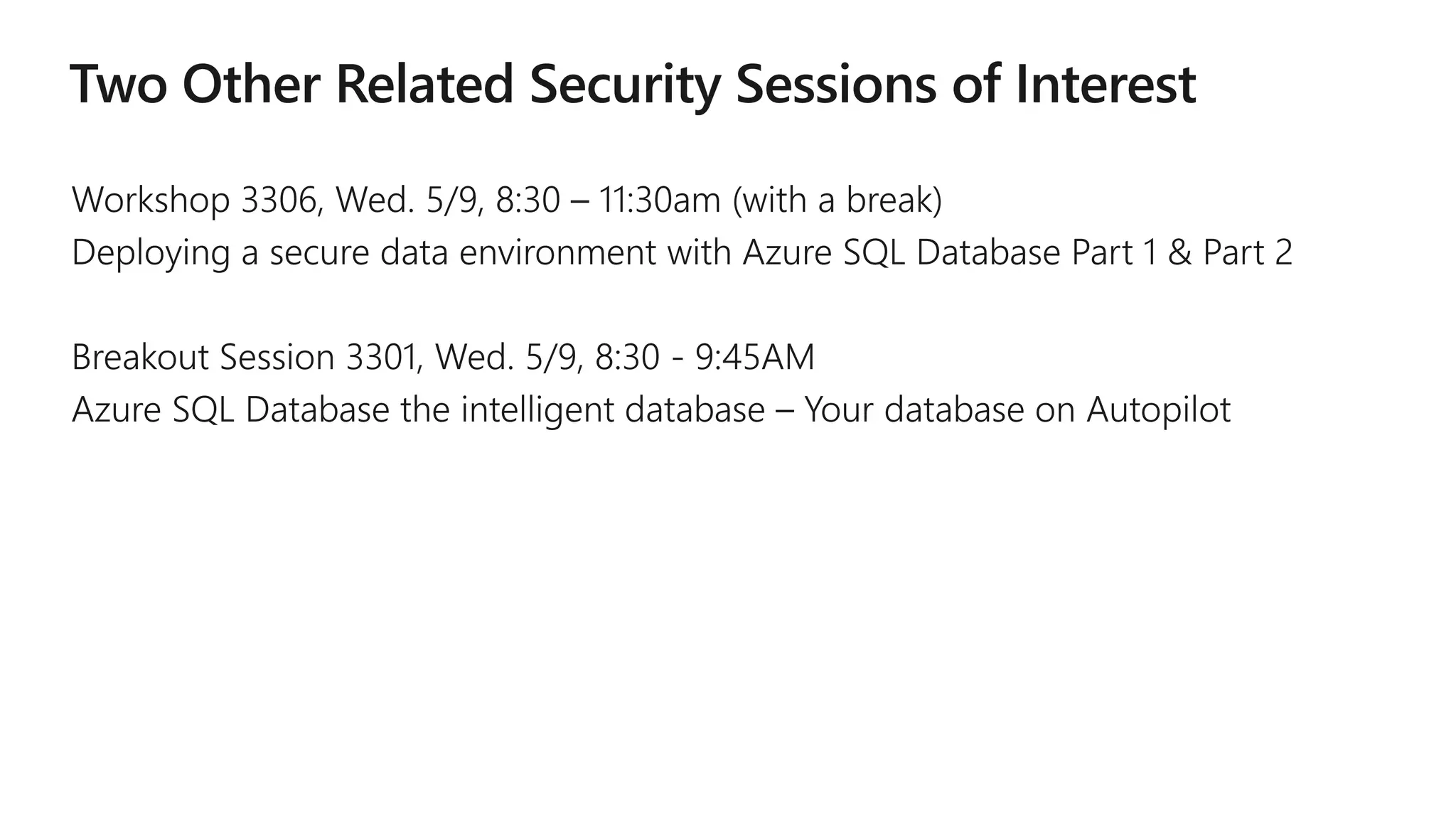Click the word "Interest" in the heading
This screenshot has height=819, width=1456.
1106,85
